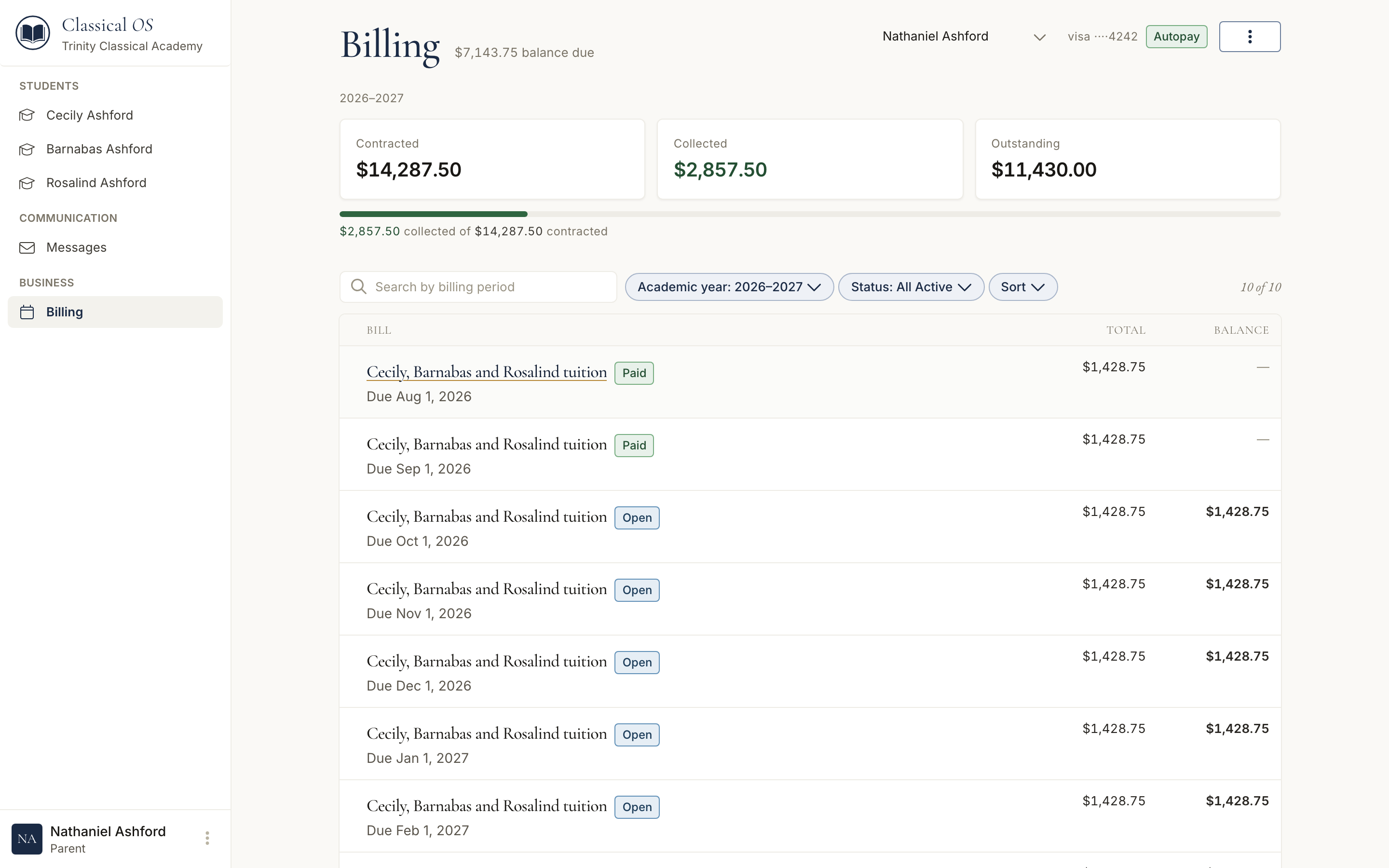The width and height of the screenshot is (1389, 868).
Task: Open Status: All Active filter
Action: [911, 287]
